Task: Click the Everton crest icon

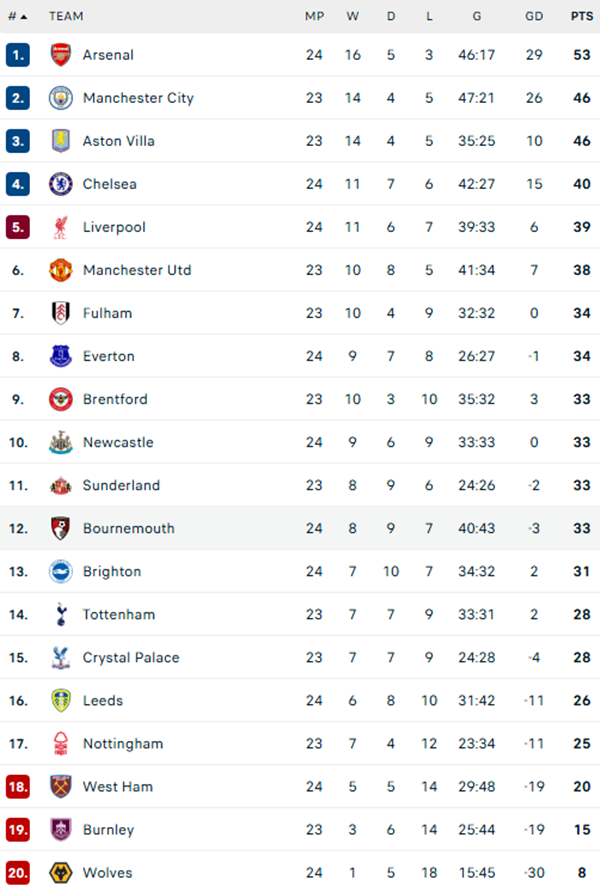Action: [60, 356]
